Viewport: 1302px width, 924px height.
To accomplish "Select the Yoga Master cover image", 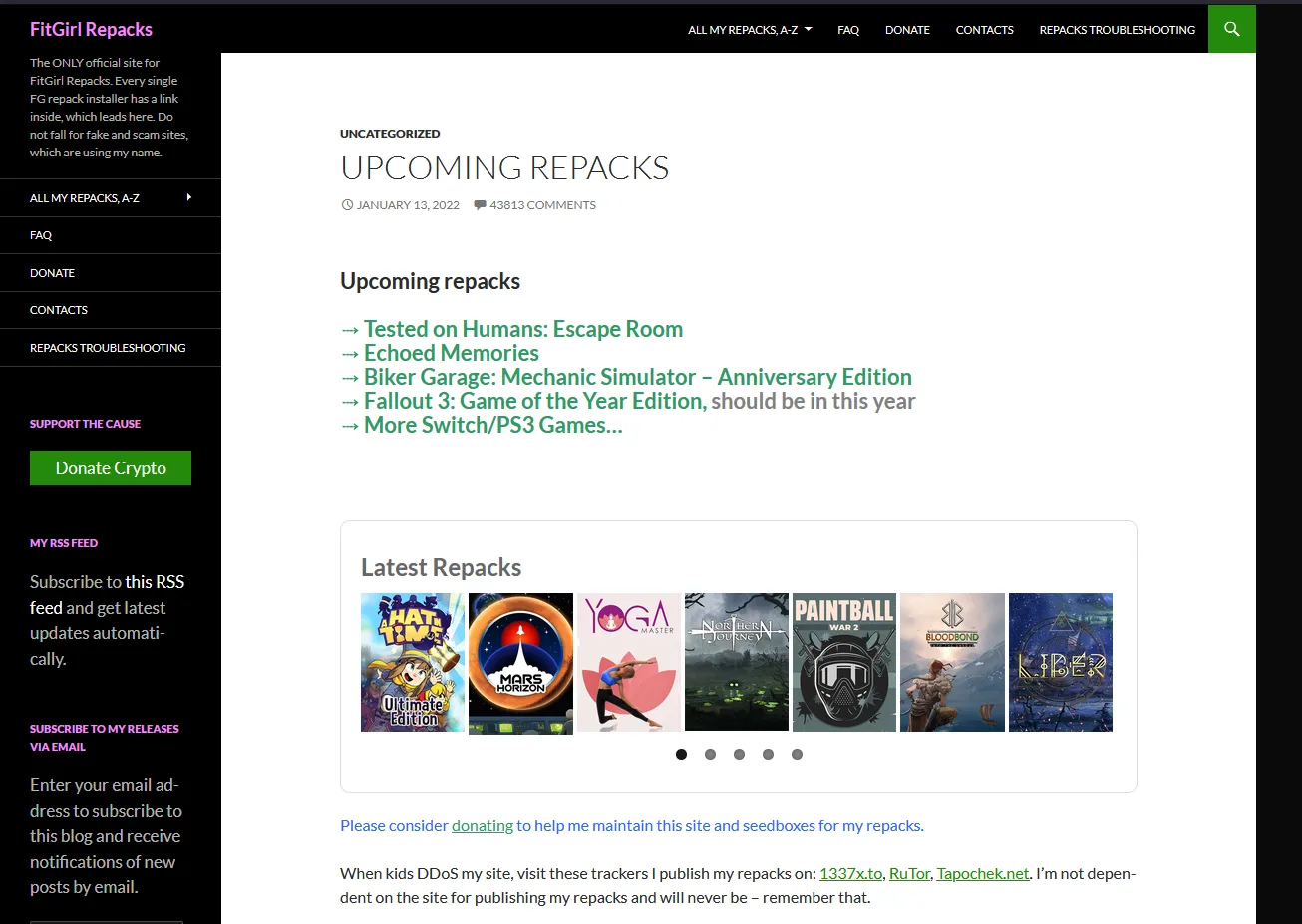I will click(x=628, y=663).
